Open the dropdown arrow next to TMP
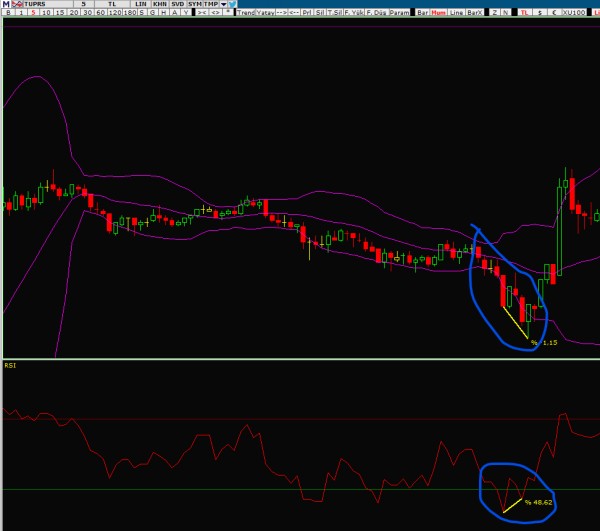This screenshot has height=531, width=600. (x=223, y=4)
